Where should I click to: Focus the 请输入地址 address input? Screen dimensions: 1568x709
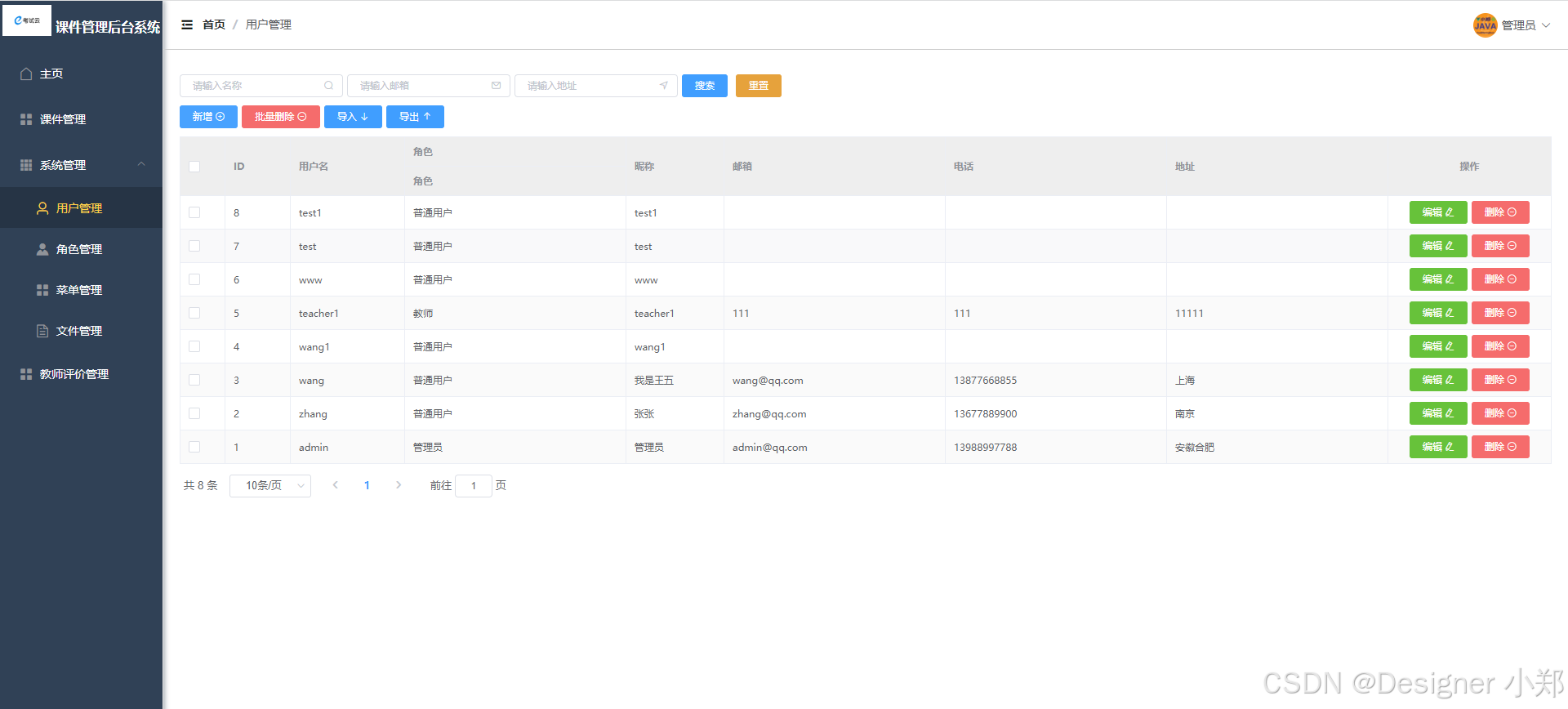coord(596,86)
